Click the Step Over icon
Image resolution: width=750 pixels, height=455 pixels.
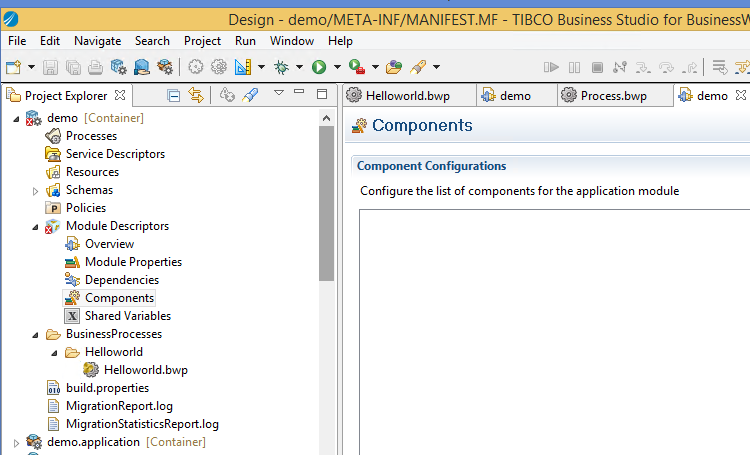pos(666,67)
